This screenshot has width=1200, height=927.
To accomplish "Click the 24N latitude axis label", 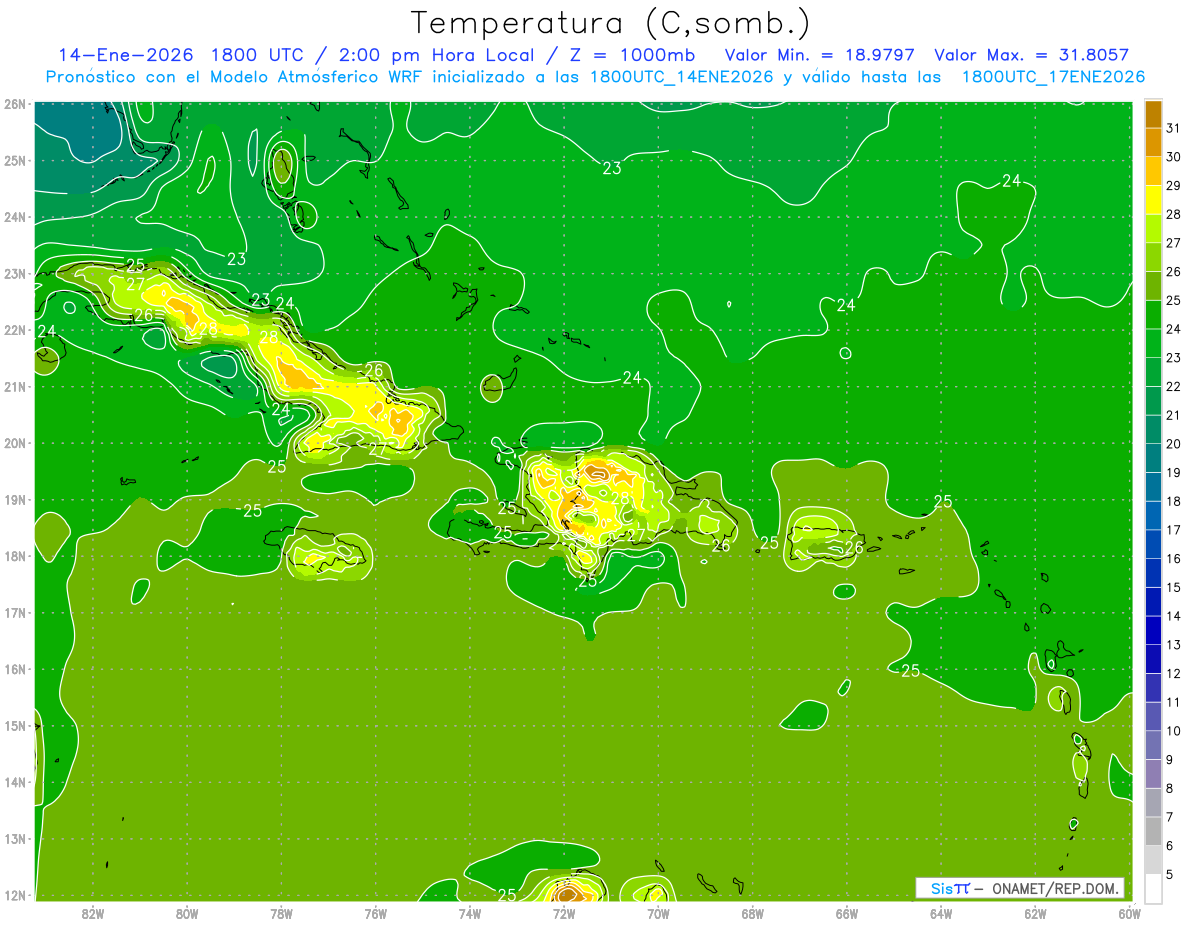I will tap(14, 217).
